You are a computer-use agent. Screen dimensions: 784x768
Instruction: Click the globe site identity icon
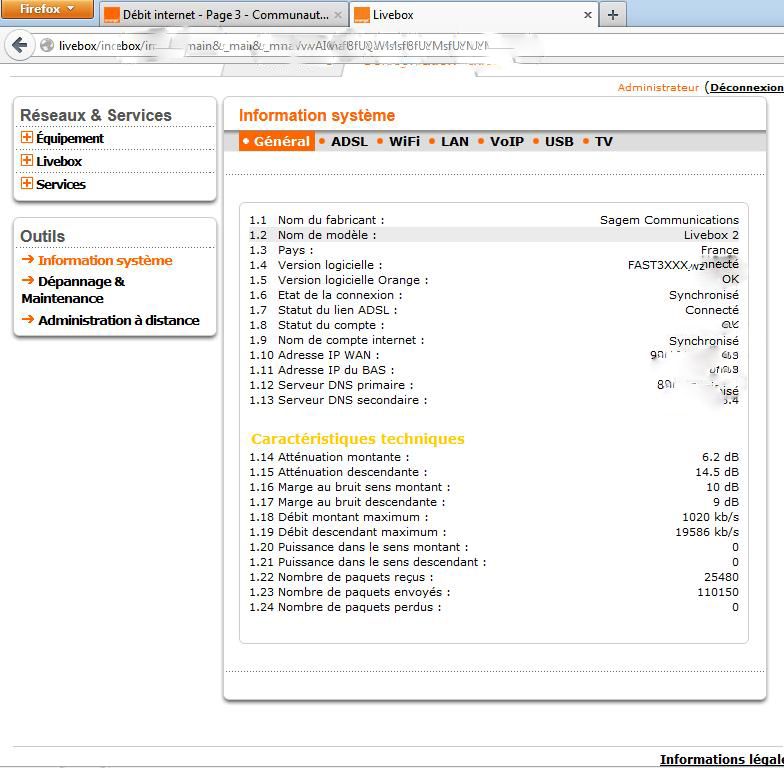coord(47,46)
